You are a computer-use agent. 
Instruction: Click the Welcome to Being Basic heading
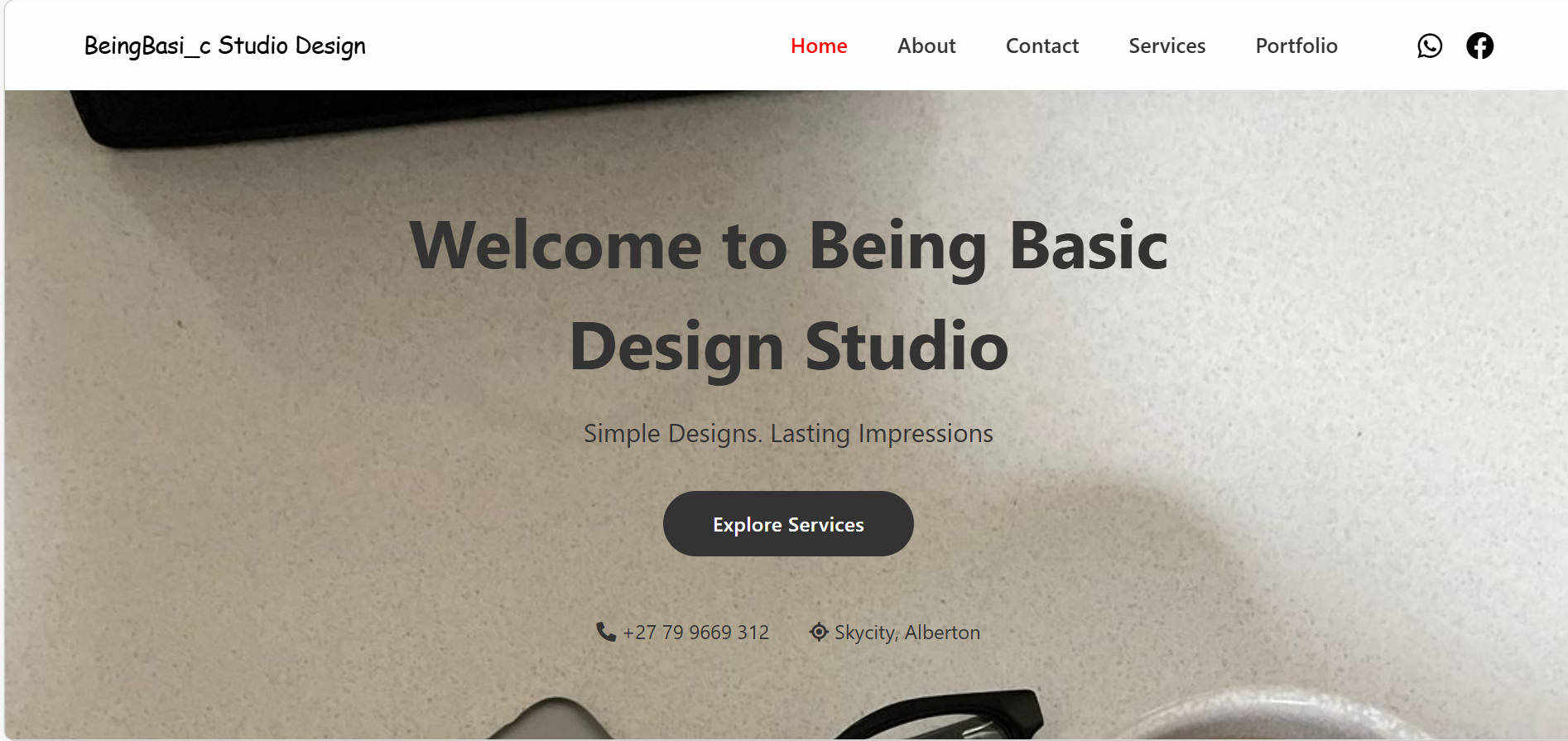click(x=788, y=246)
